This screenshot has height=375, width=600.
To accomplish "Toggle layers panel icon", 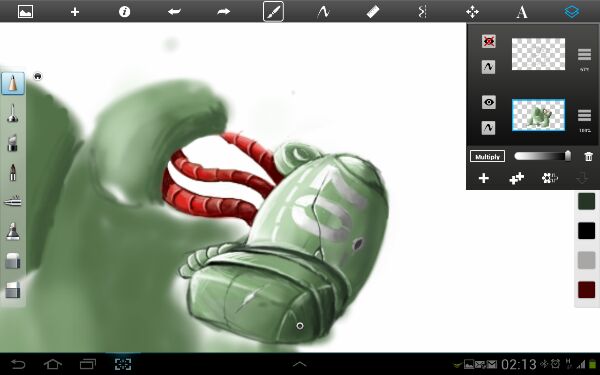I will 571,11.
